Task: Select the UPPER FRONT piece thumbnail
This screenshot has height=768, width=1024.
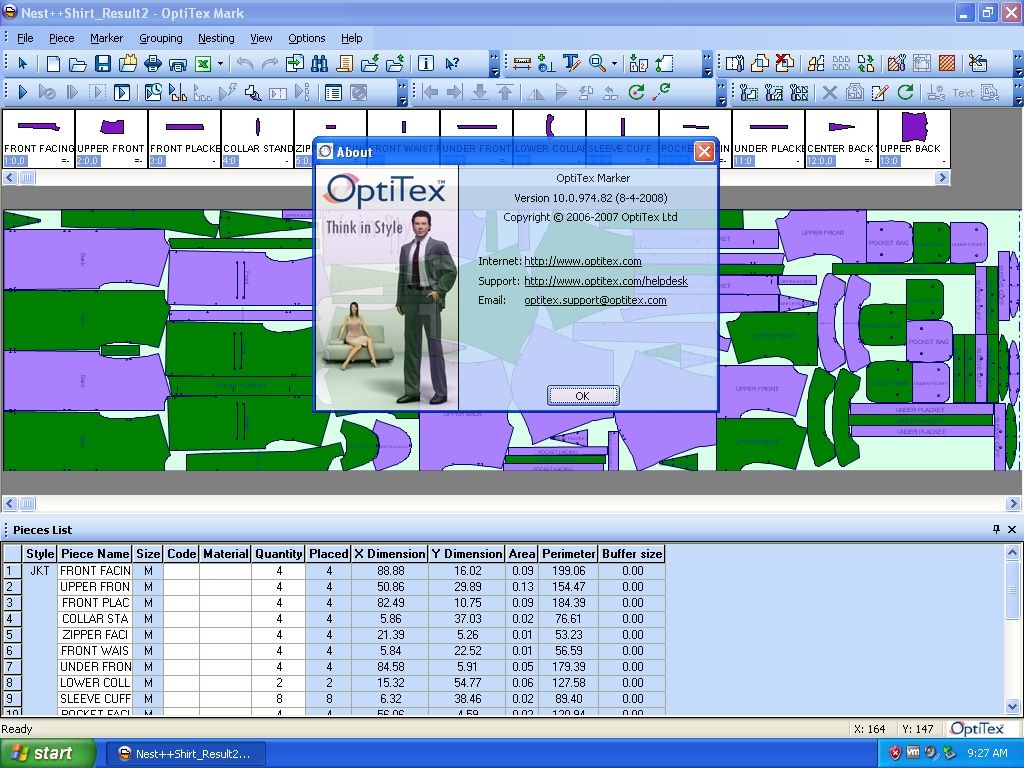Action: [x=111, y=138]
